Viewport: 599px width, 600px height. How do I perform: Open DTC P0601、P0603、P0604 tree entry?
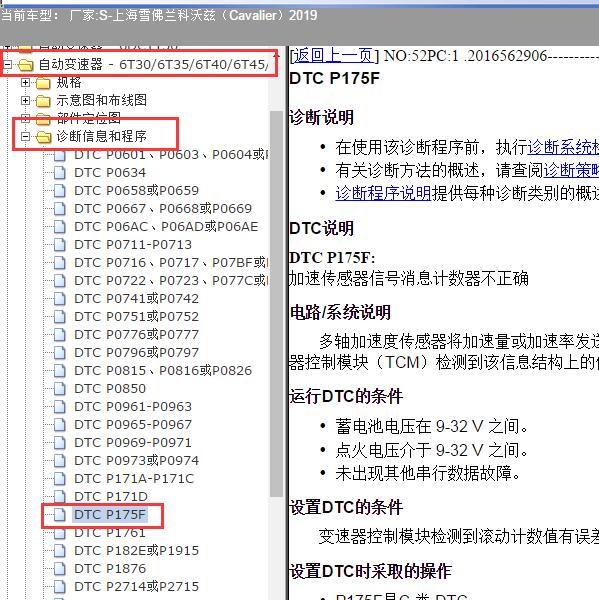pyautogui.click(x=171, y=155)
